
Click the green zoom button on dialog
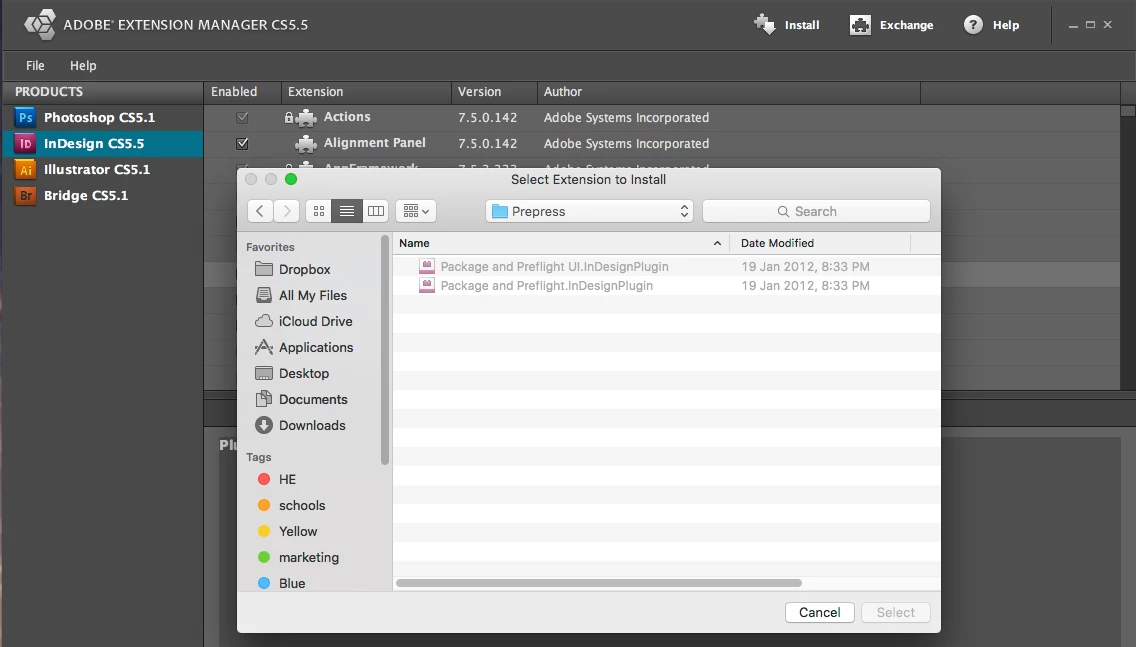291,179
